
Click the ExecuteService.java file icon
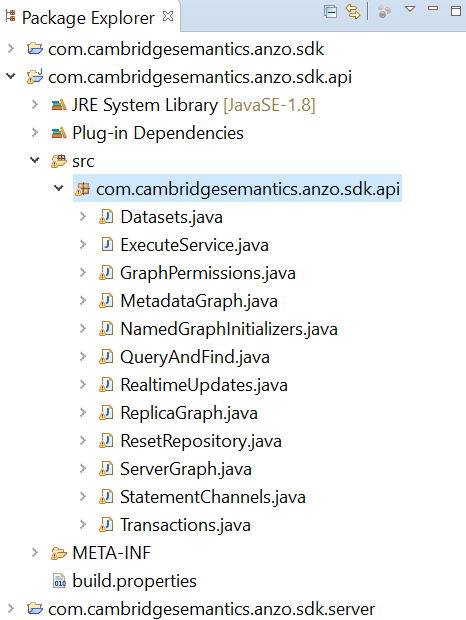107,245
